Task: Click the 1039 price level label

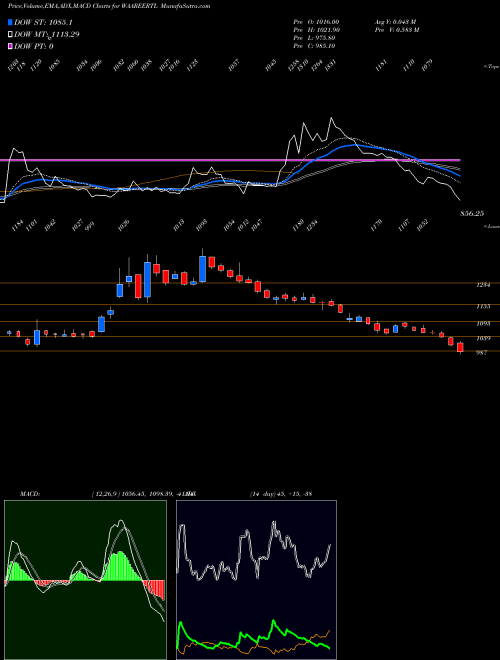Action: point(483,338)
